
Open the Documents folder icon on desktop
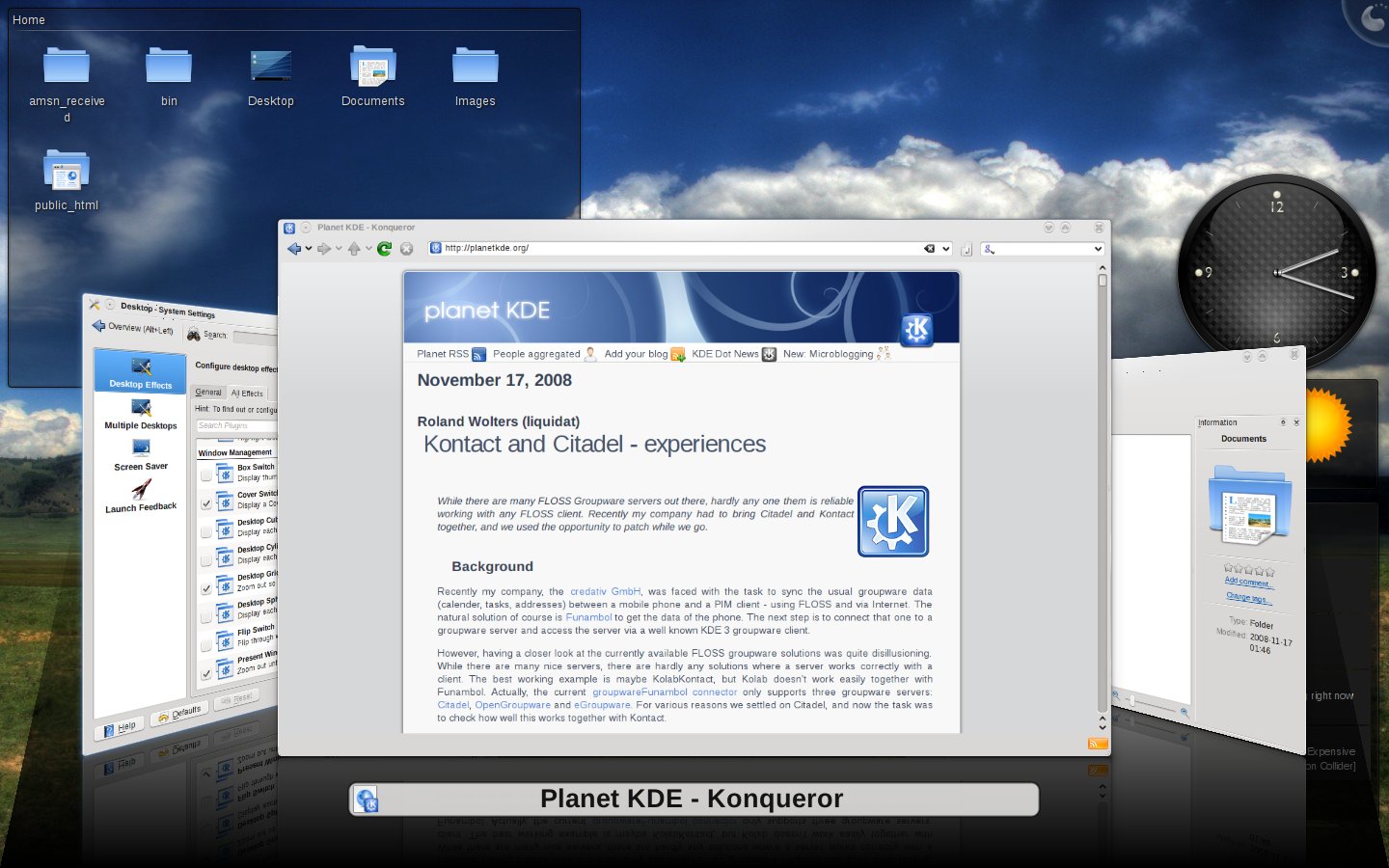pos(373,68)
